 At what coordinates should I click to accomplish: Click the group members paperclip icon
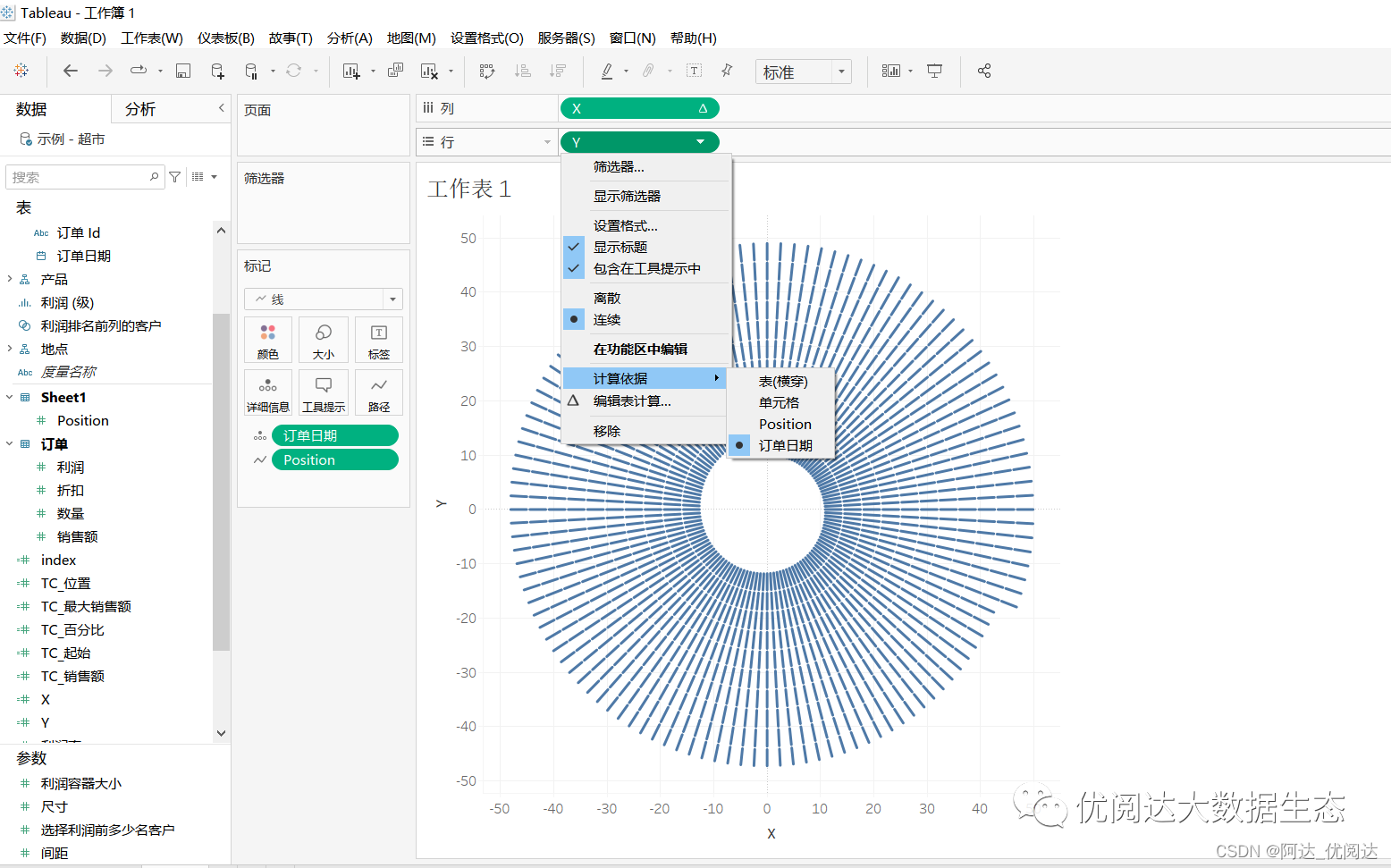649,71
